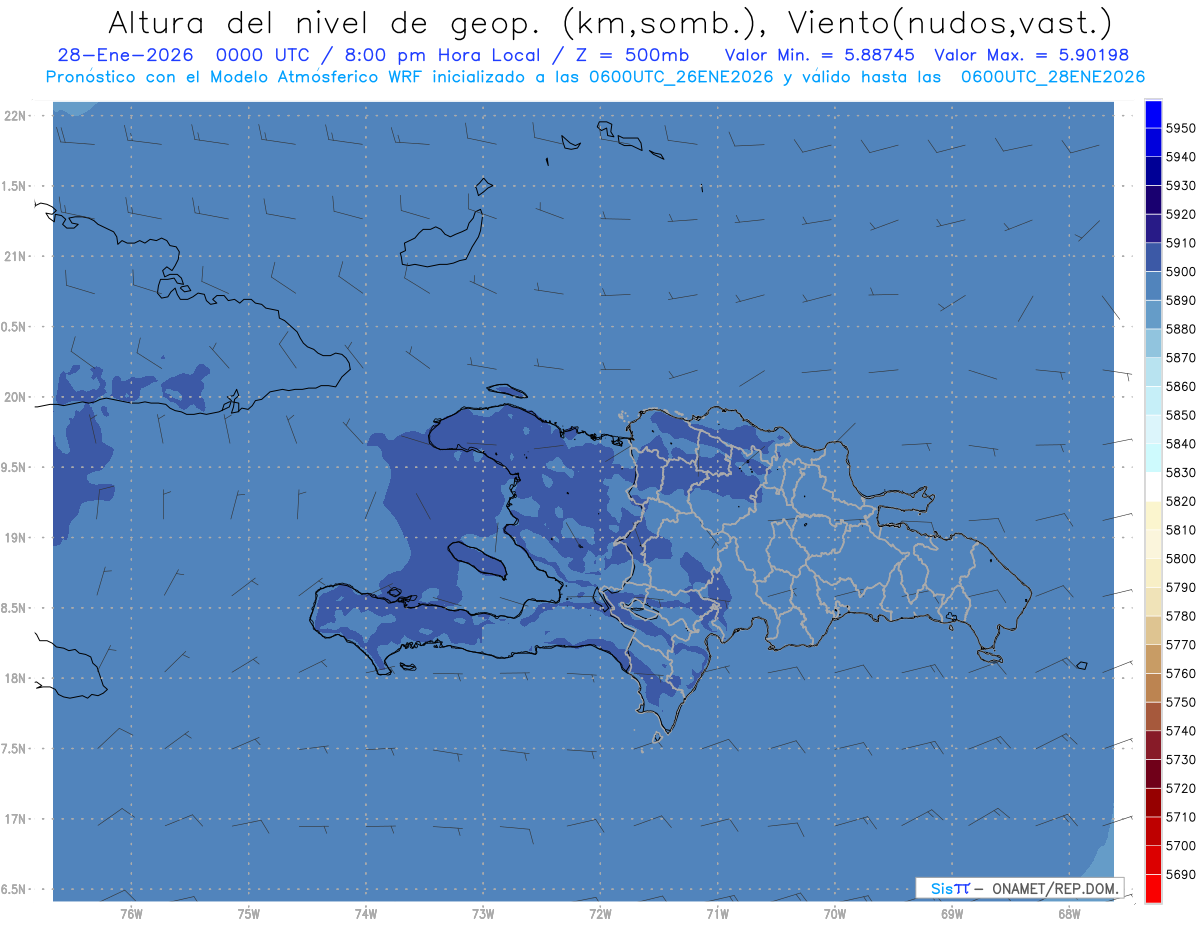Click the chart title 'Altura del nivel de geop.'
Image resolution: width=1200 pixels, height=927 pixels.
[323, 22]
